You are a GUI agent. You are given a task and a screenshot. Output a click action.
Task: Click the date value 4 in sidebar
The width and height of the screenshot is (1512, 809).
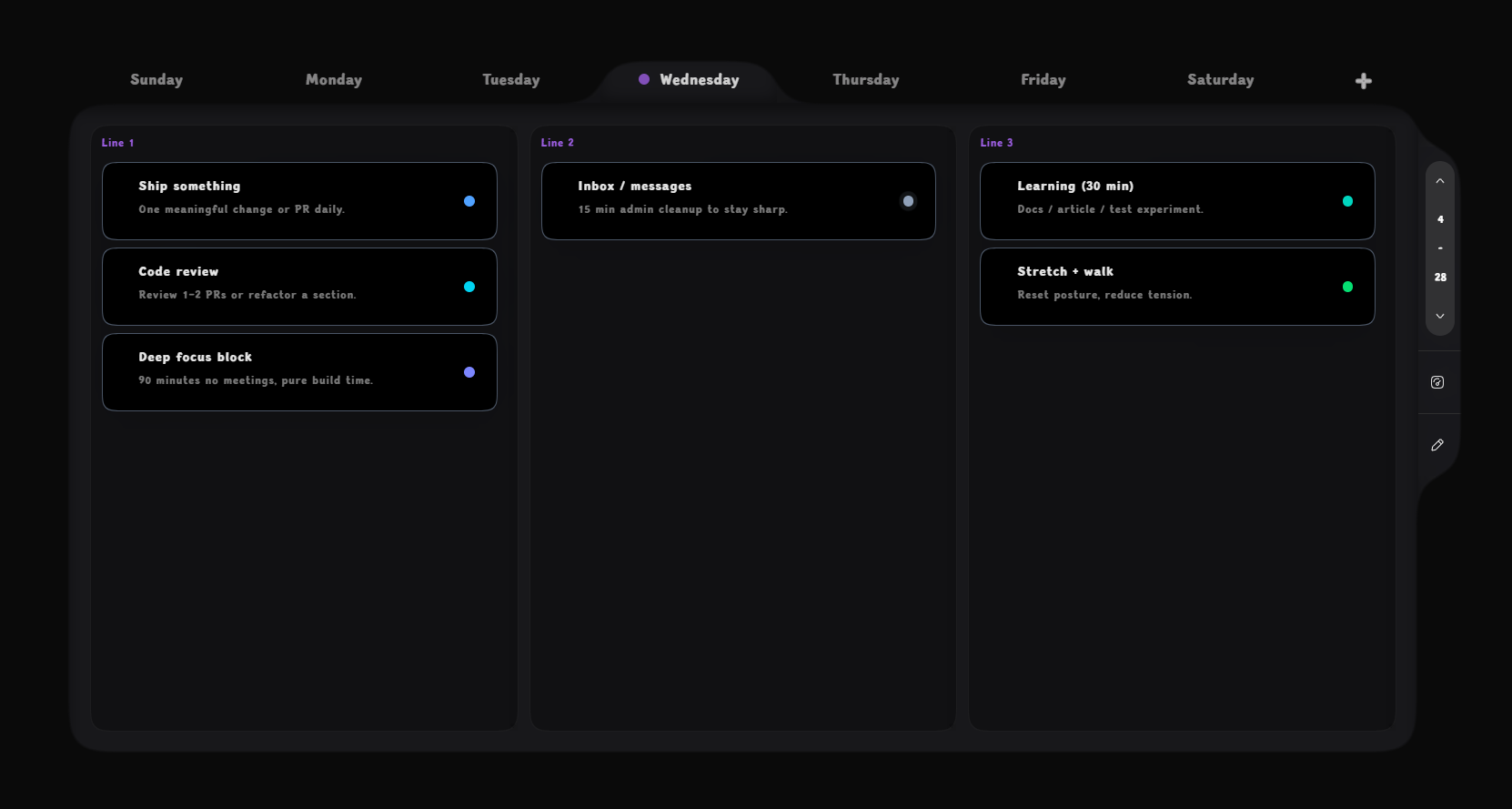point(1440,219)
